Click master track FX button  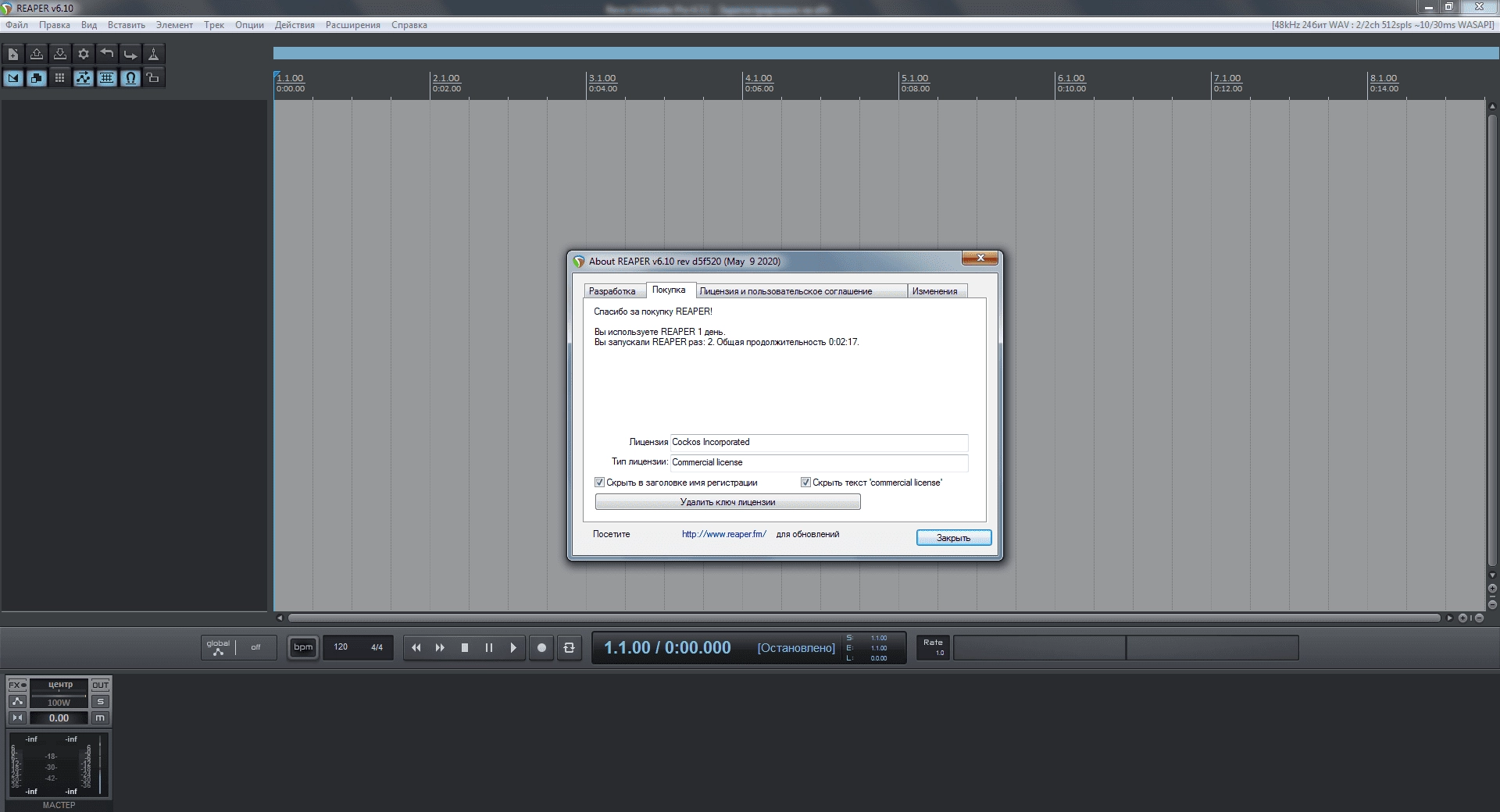17,685
